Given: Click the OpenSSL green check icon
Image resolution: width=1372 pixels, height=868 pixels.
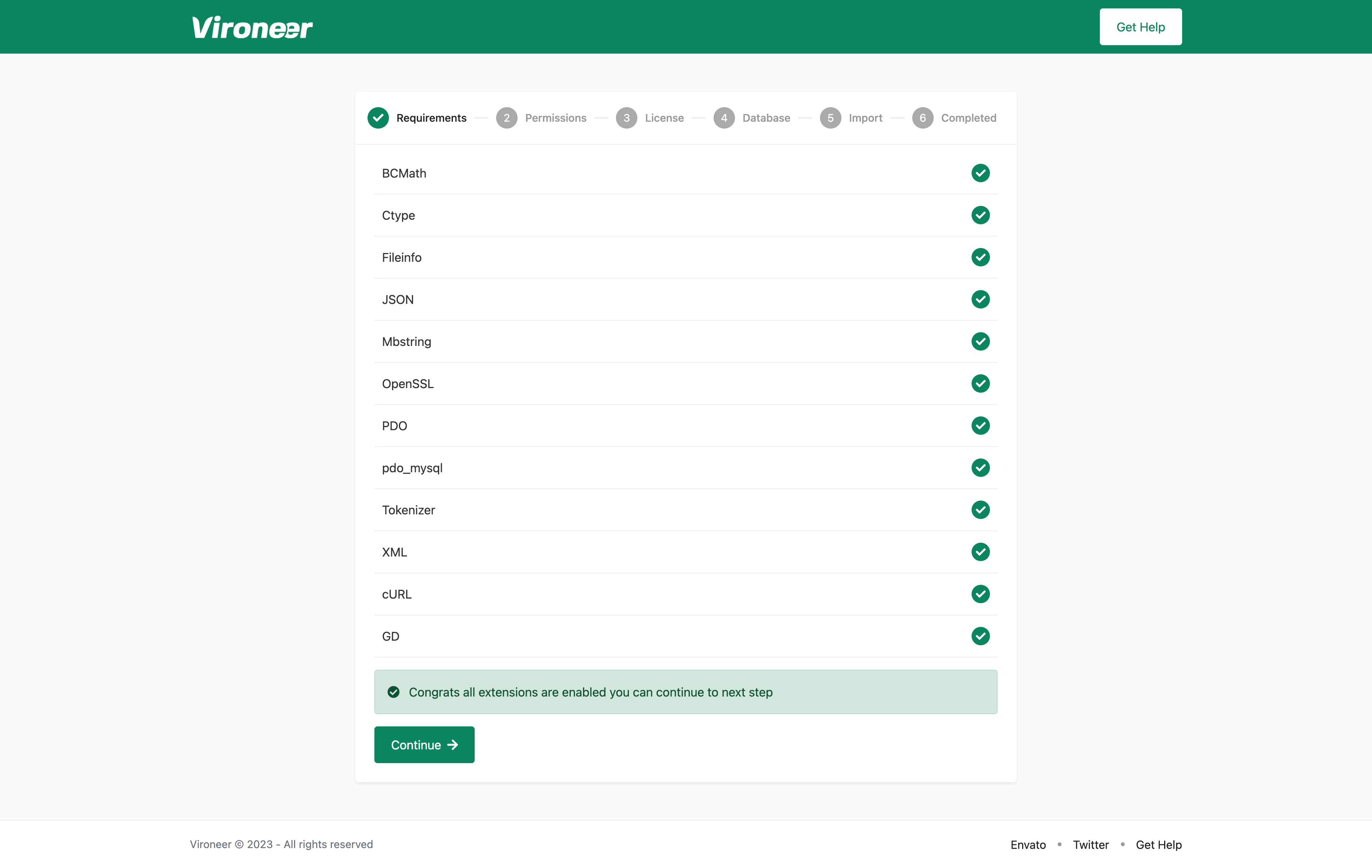Looking at the screenshot, I should point(980,384).
